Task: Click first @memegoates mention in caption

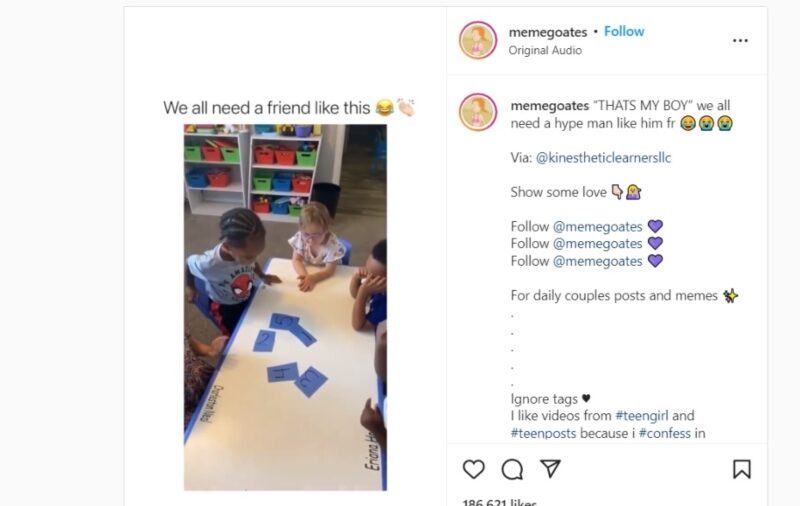Action: pyautogui.click(x=598, y=226)
